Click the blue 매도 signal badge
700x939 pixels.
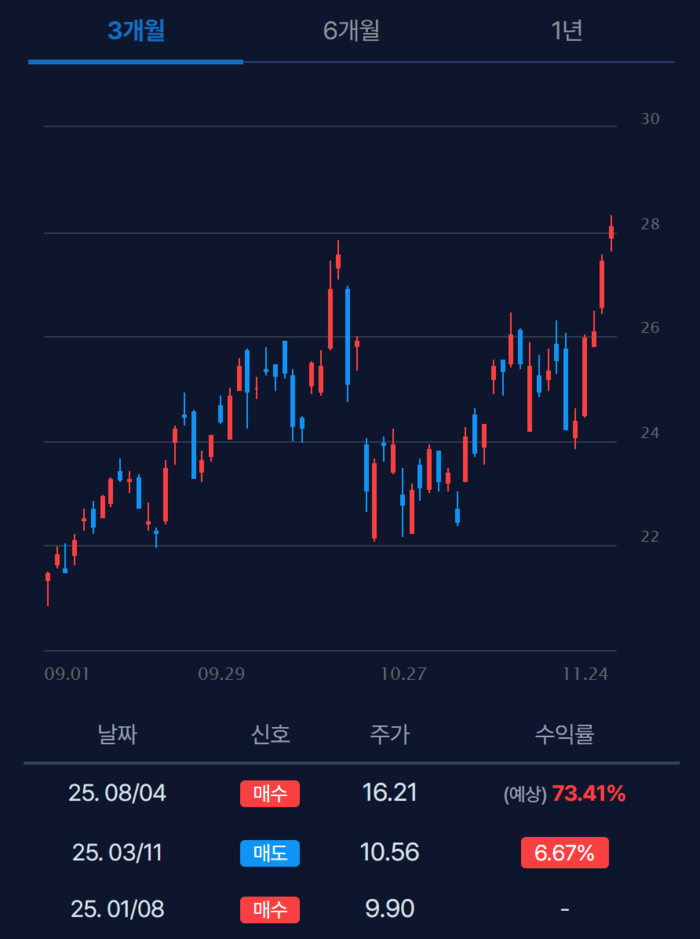[269, 853]
